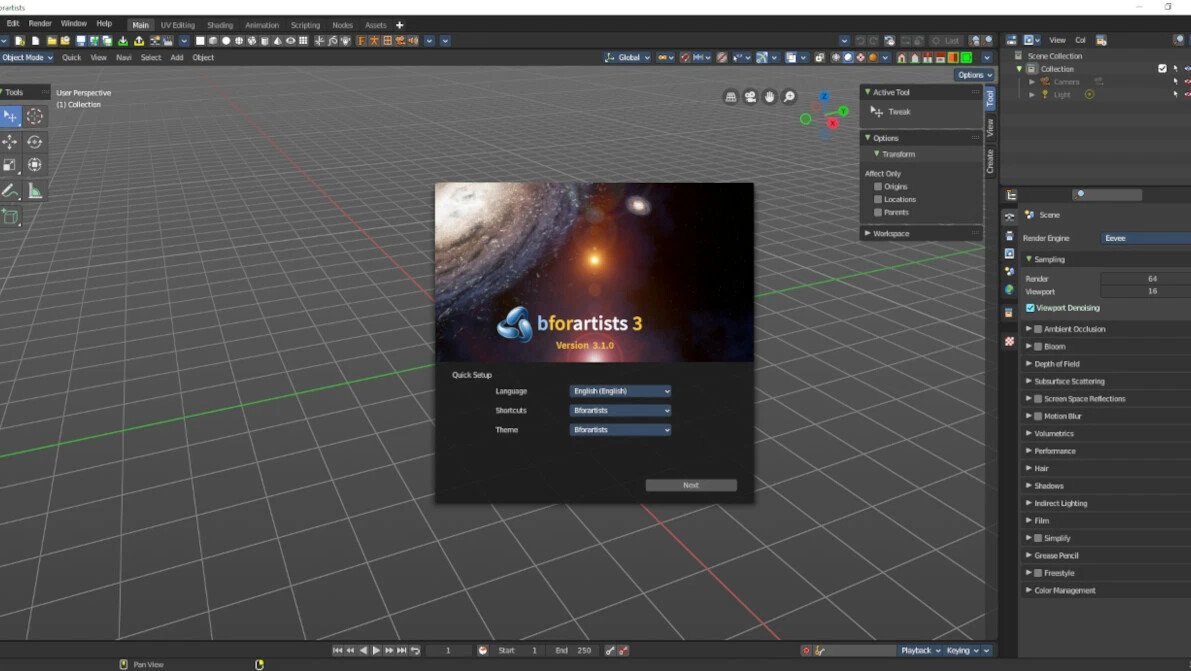
Task: Click the red front view house icon
Action: [x=902, y=58]
